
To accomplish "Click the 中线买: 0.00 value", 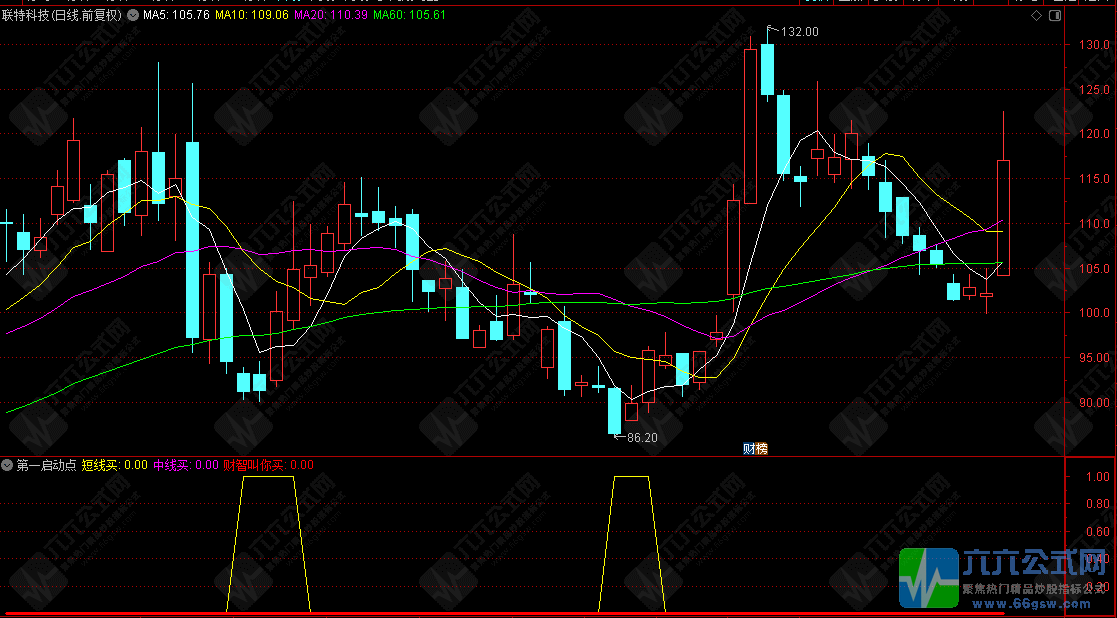I will (186, 466).
